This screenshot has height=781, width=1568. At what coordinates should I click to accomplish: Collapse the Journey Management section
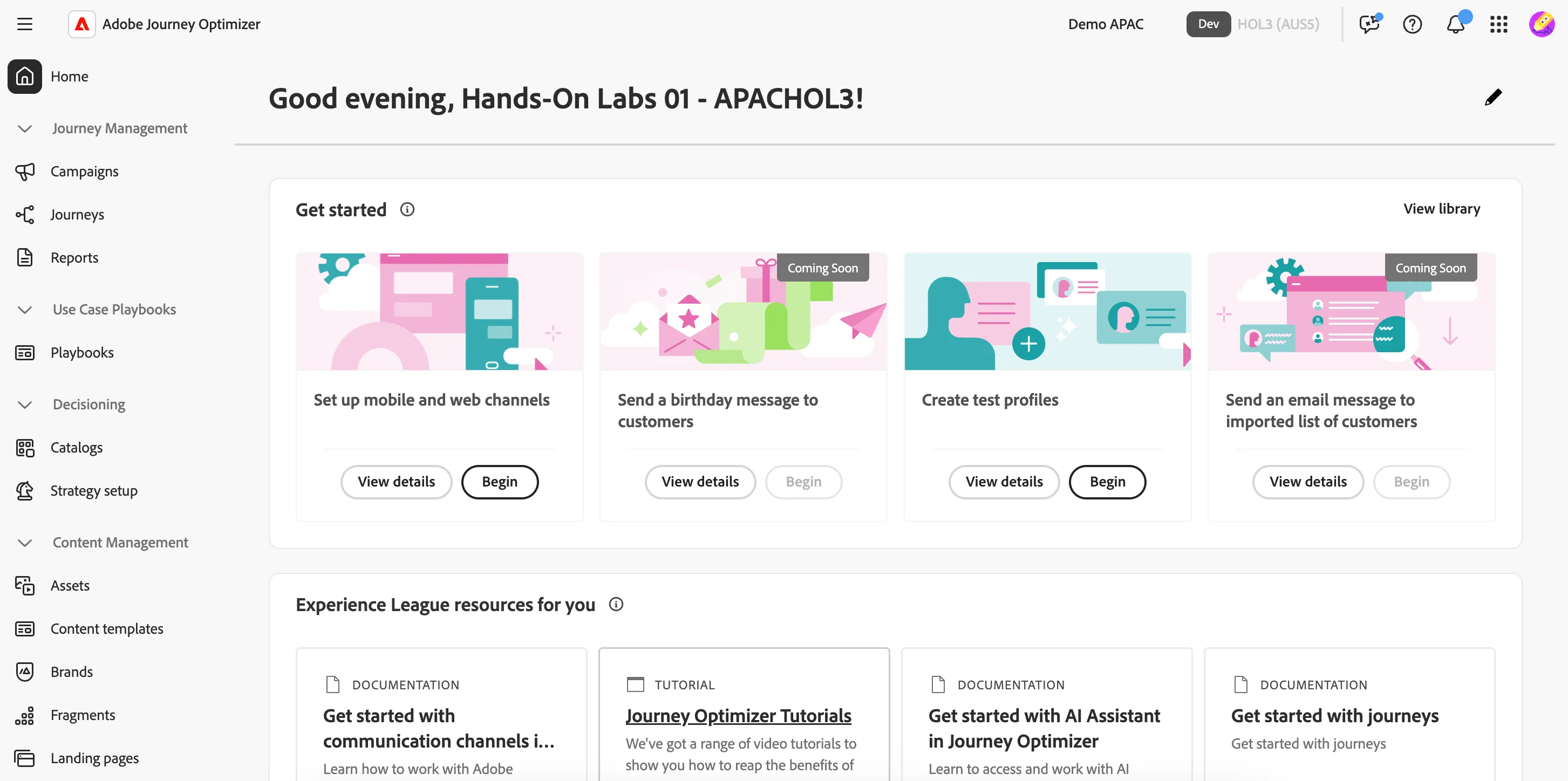click(x=24, y=128)
